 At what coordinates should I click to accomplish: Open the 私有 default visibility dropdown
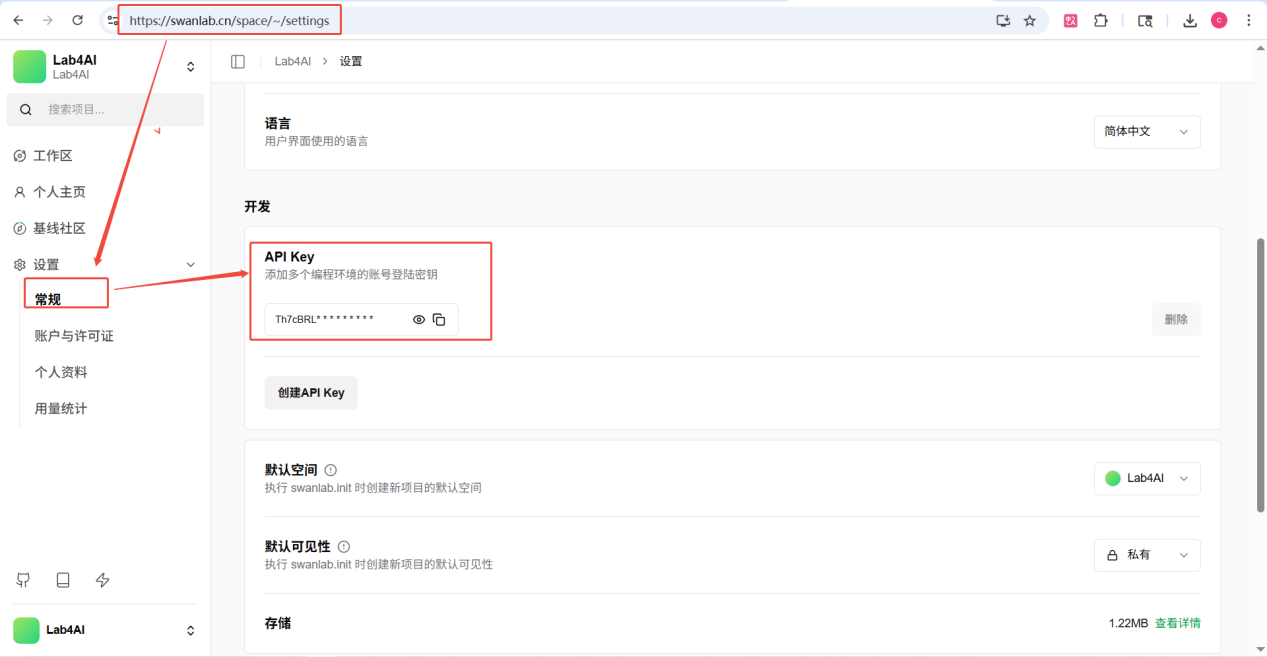click(1147, 555)
